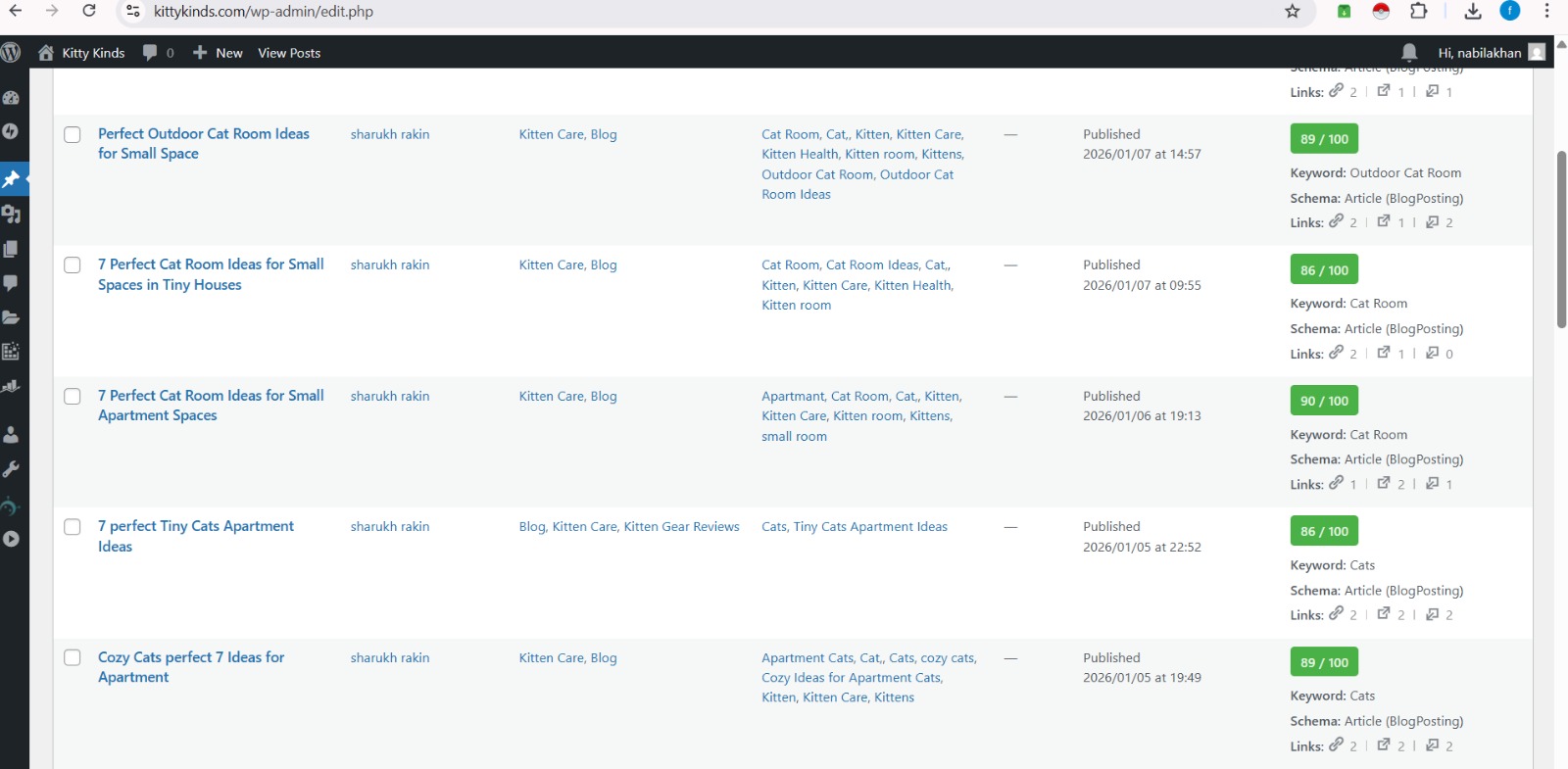Open the Pages sidebar icon
The height and width of the screenshot is (769, 1568).
click(12, 249)
